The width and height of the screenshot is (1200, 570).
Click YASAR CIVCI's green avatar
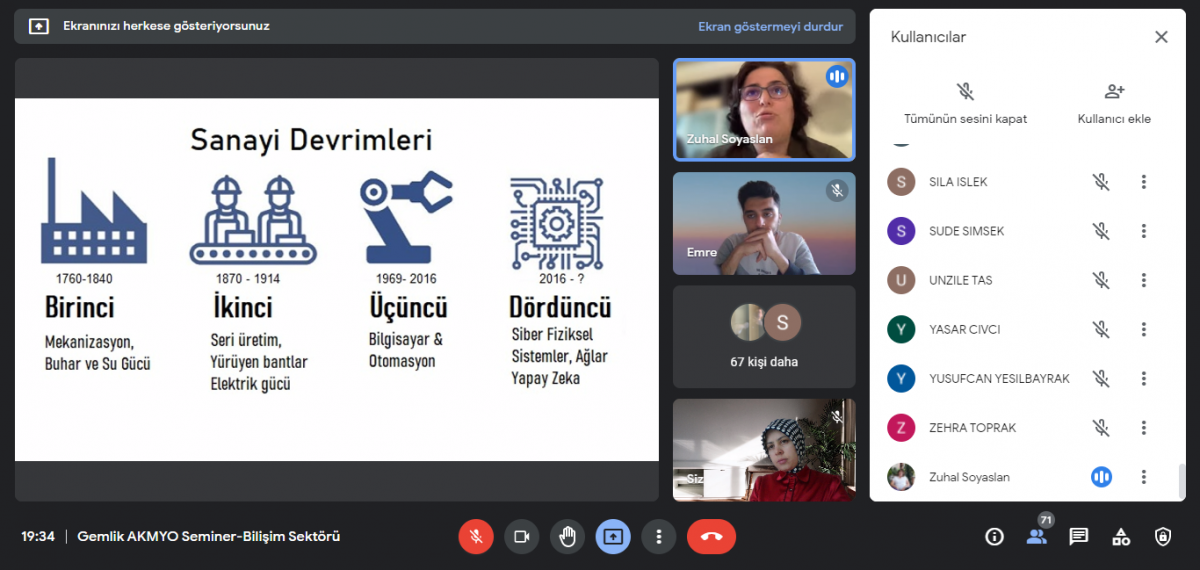coord(901,329)
